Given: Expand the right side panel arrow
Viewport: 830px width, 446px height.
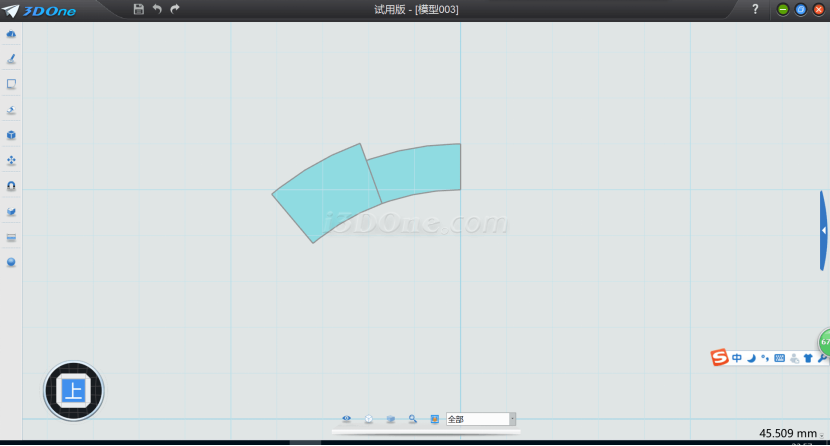Looking at the screenshot, I should [x=823, y=230].
